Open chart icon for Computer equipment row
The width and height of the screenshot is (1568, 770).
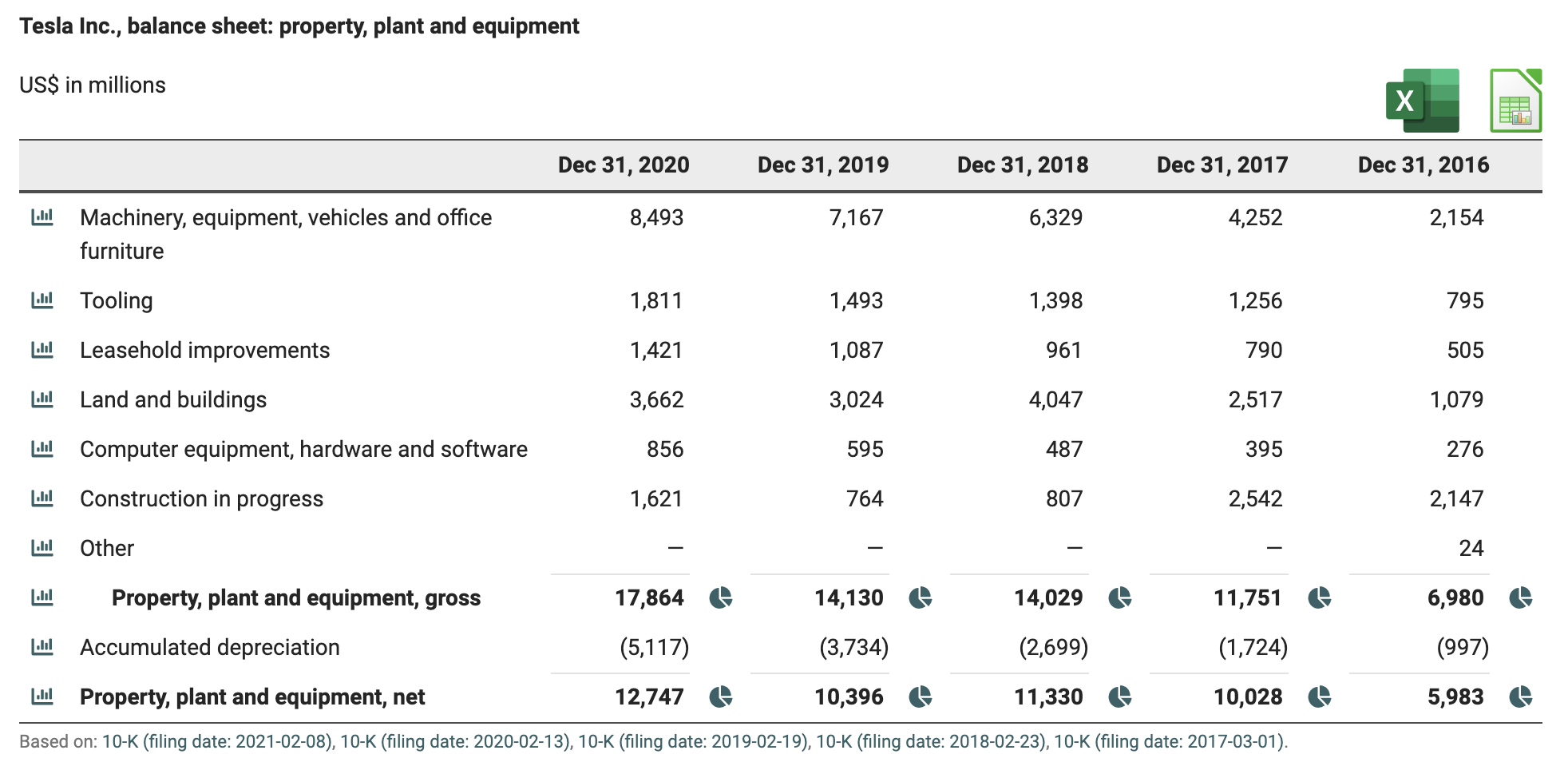(42, 449)
